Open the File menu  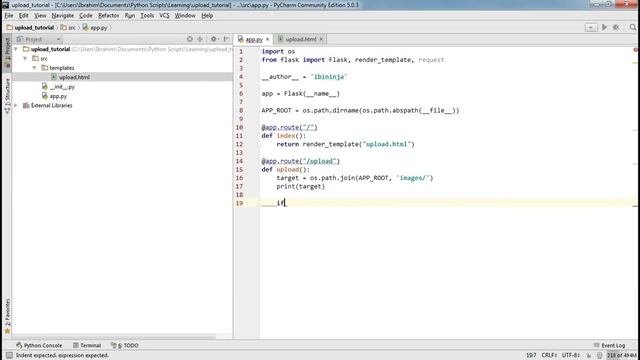pos(9,16)
